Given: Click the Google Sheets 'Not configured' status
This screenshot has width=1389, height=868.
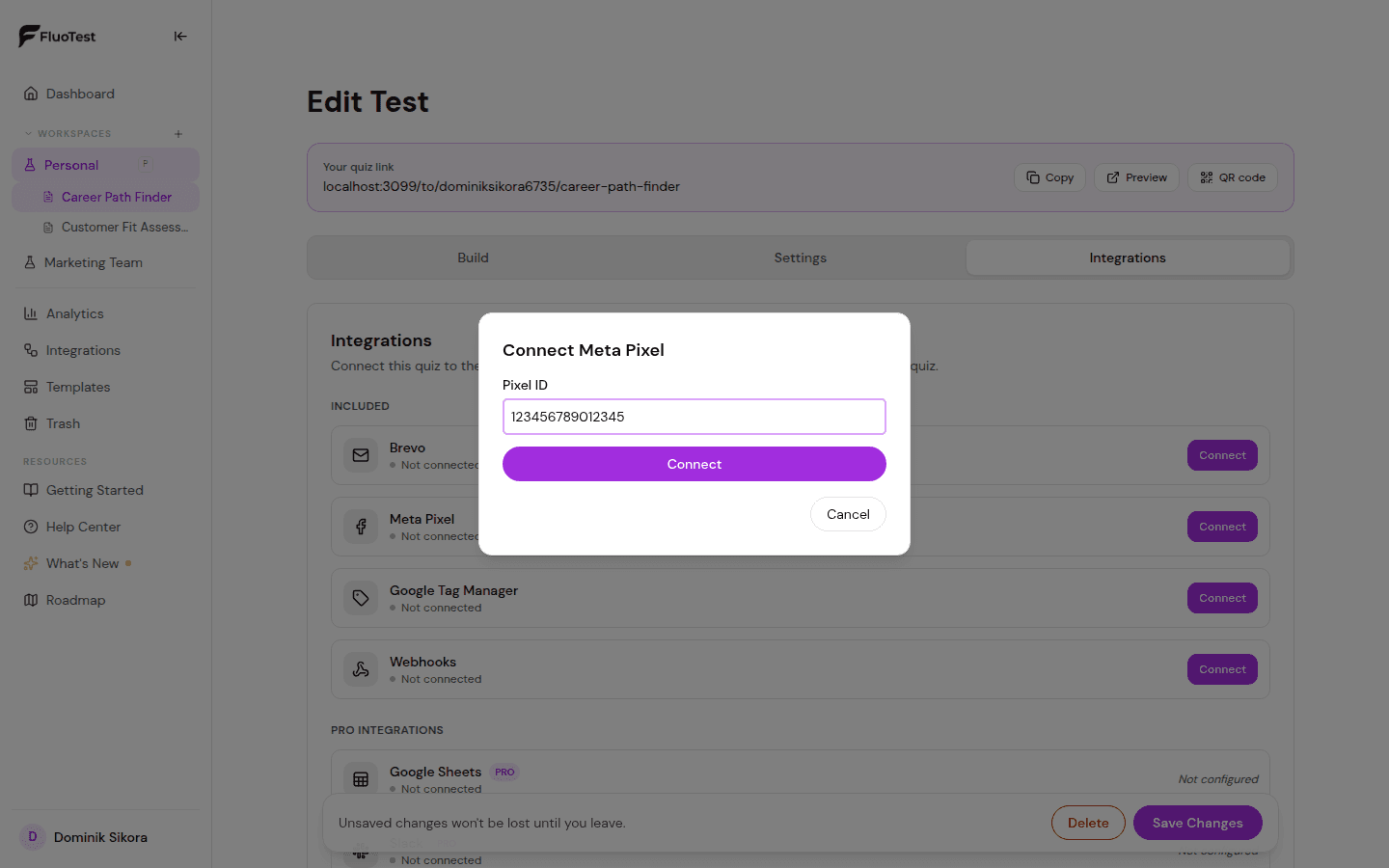Looking at the screenshot, I should pyautogui.click(x=1218, y=779).
